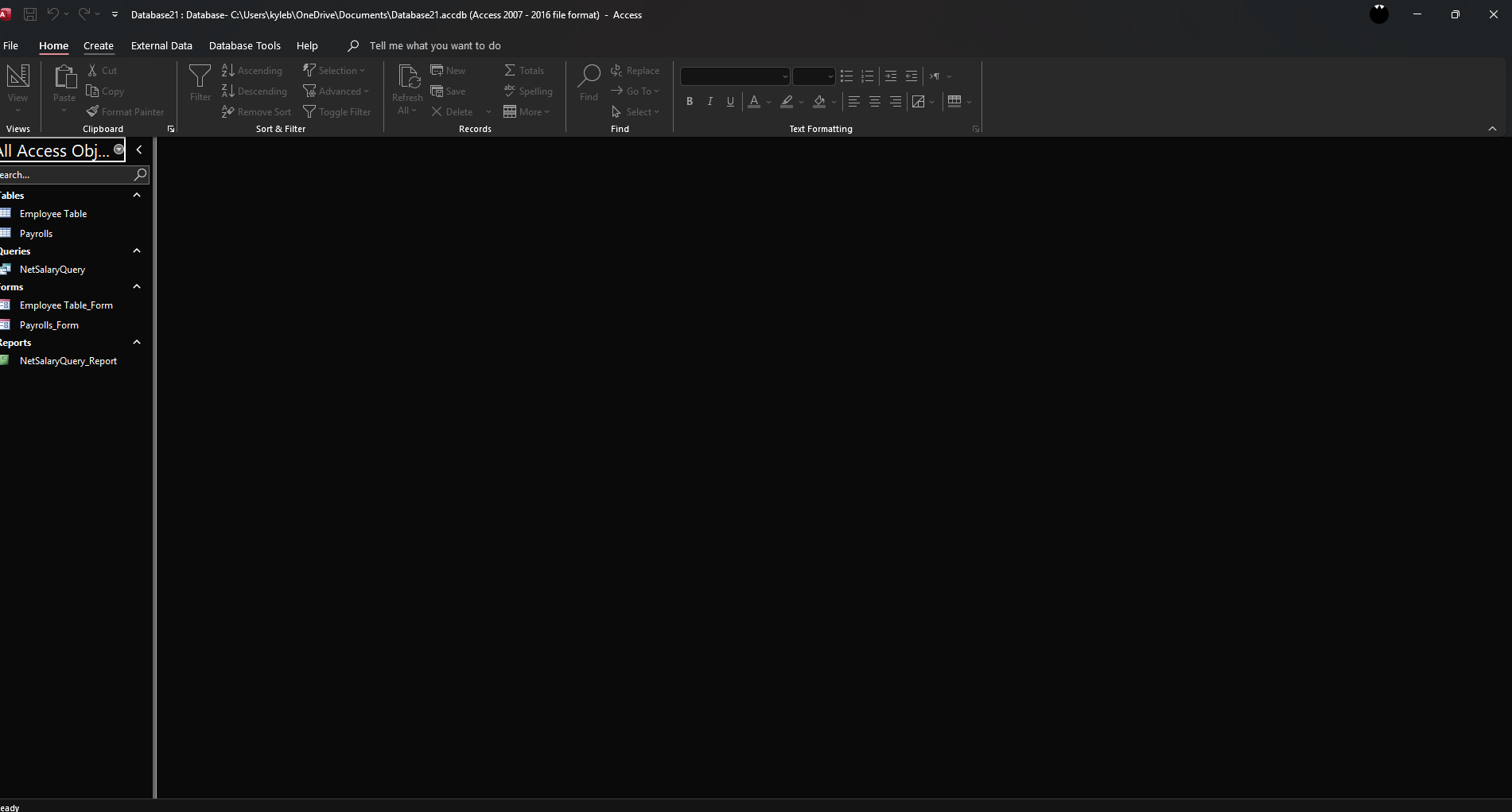Click the Format Painter brush
This screenshot has width=1512, height=812.
pos(126,112)
